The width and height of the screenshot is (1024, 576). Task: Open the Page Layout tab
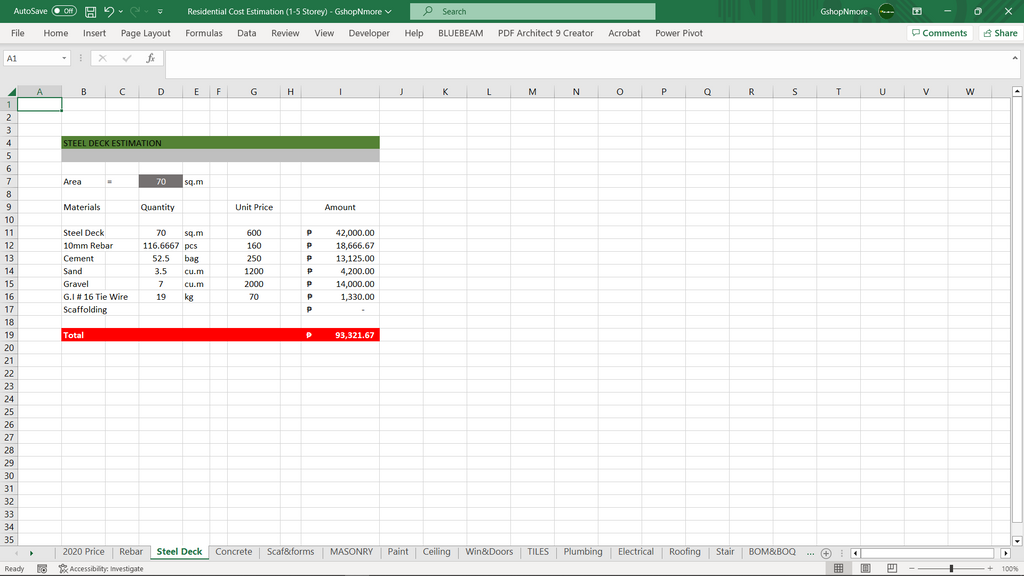[145, 33]
